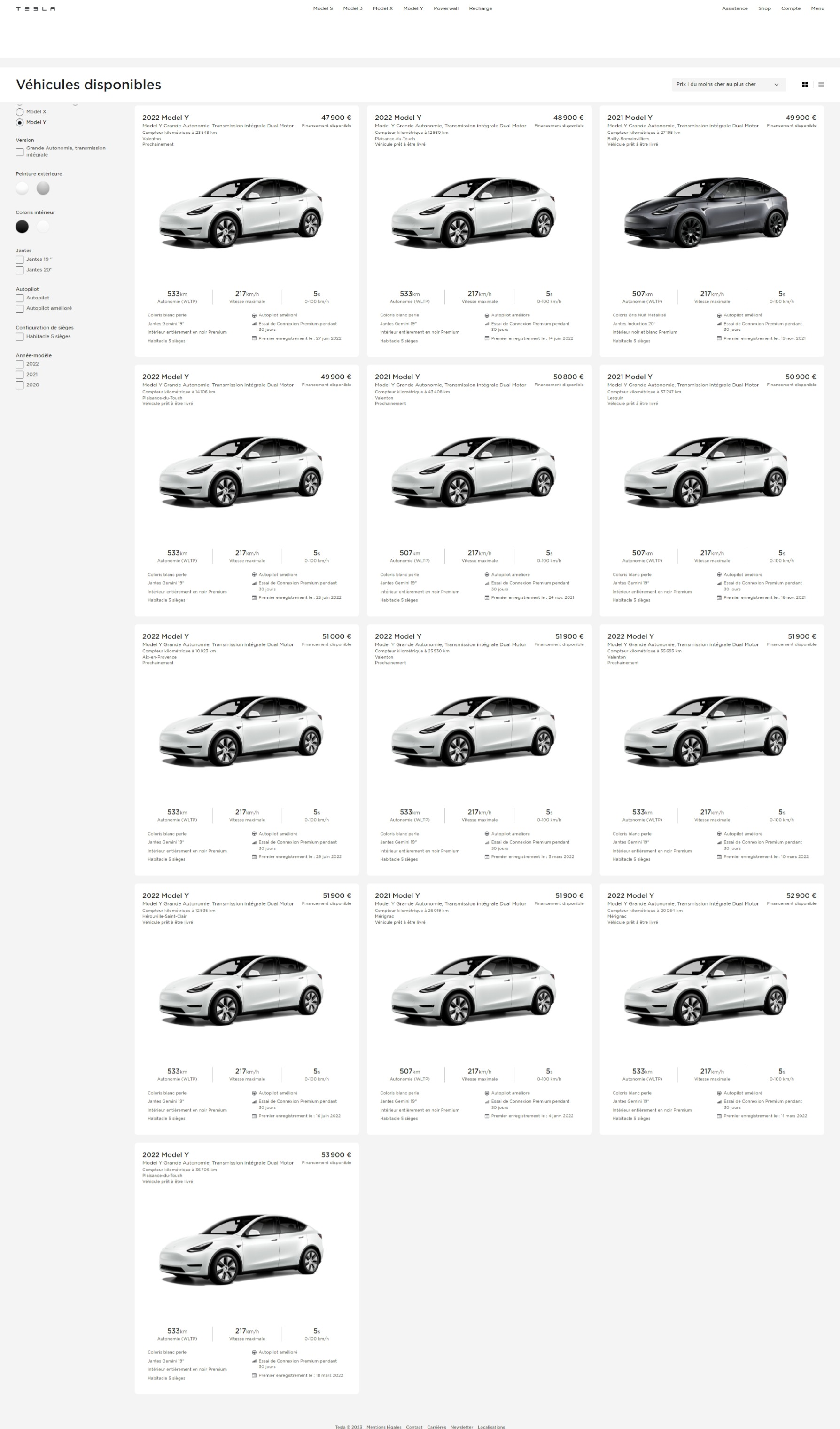Open the Compte link
This screenshot has height=1429, width=840.
pyautogui.click(x=791, y=8)
